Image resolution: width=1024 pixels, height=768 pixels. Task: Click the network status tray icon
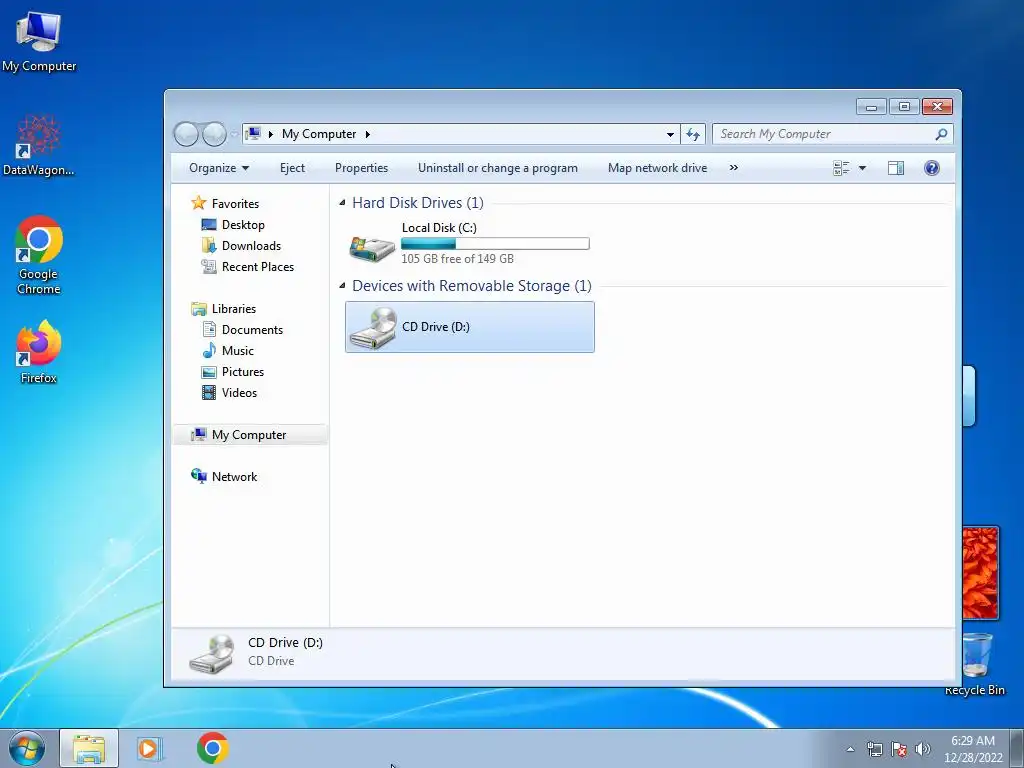click(x=874, y=749)
